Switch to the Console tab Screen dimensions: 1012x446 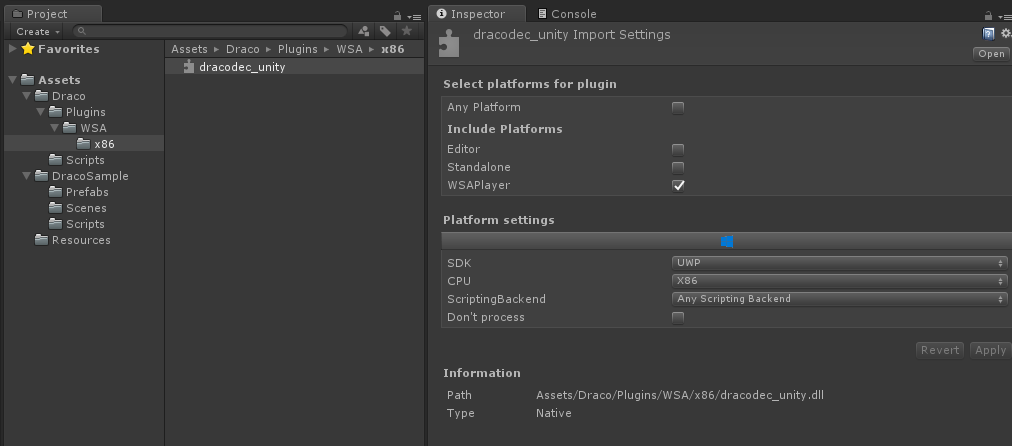[567, 14]
